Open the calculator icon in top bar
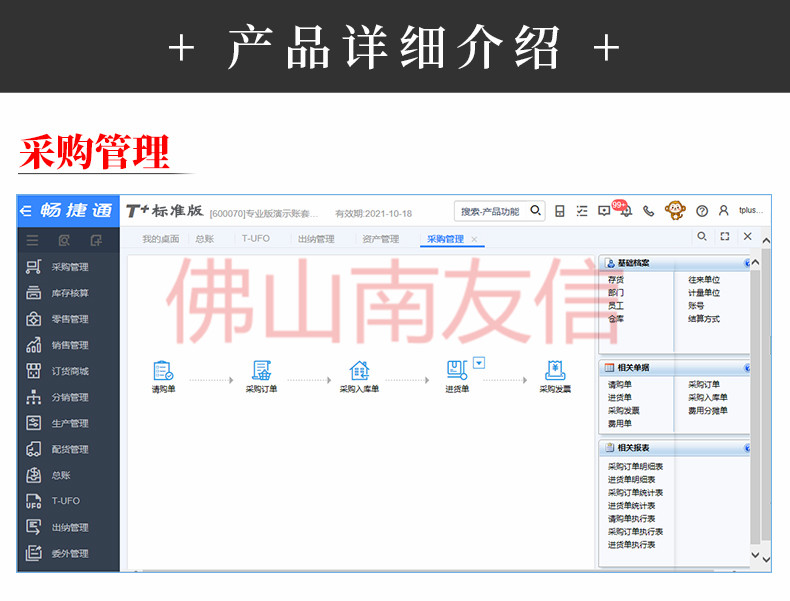The image size is (790, 601). (x=559, y=211)
